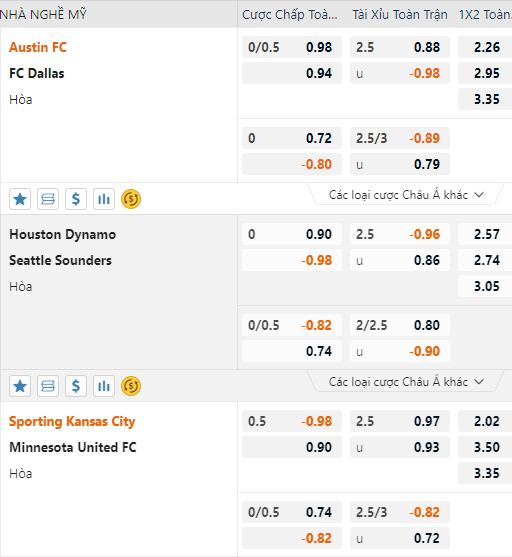
Task: Add Austin FC match to favorites star
Action: (x=20, y=199)
